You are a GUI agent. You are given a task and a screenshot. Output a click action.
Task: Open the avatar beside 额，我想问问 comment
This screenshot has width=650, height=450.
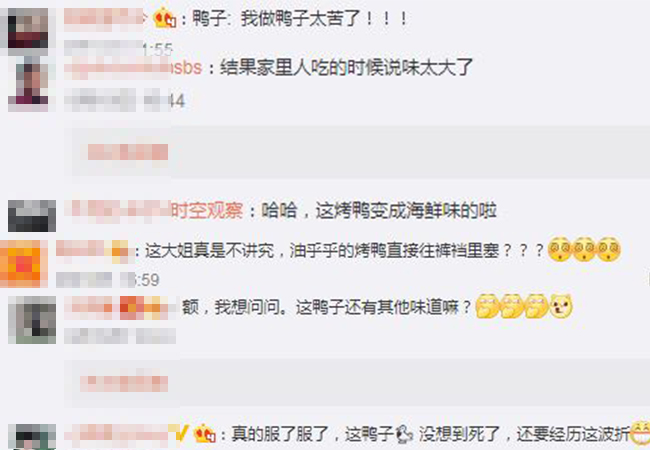click(32, 319)
